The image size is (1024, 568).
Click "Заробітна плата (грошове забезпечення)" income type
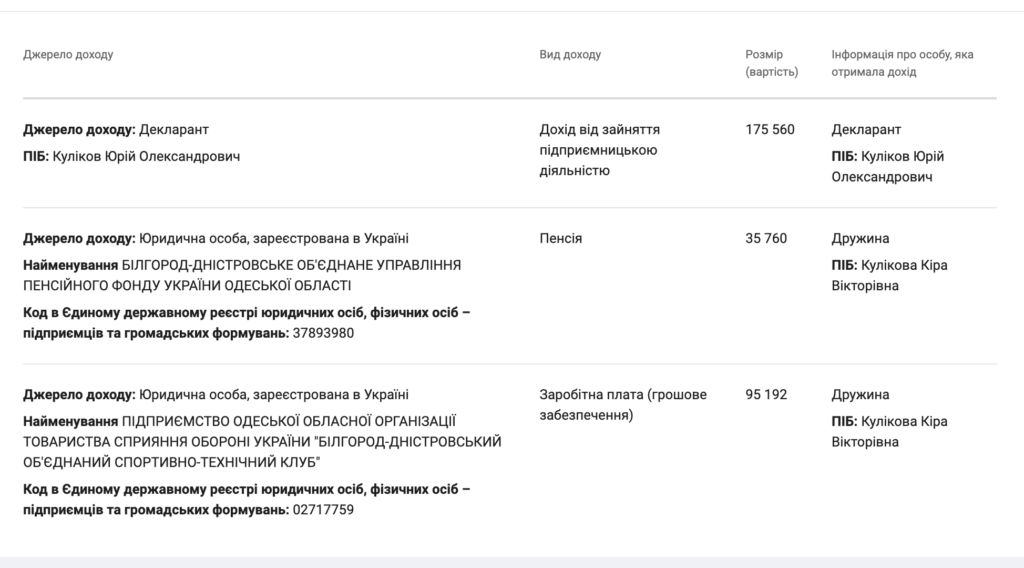pos(622,405)
